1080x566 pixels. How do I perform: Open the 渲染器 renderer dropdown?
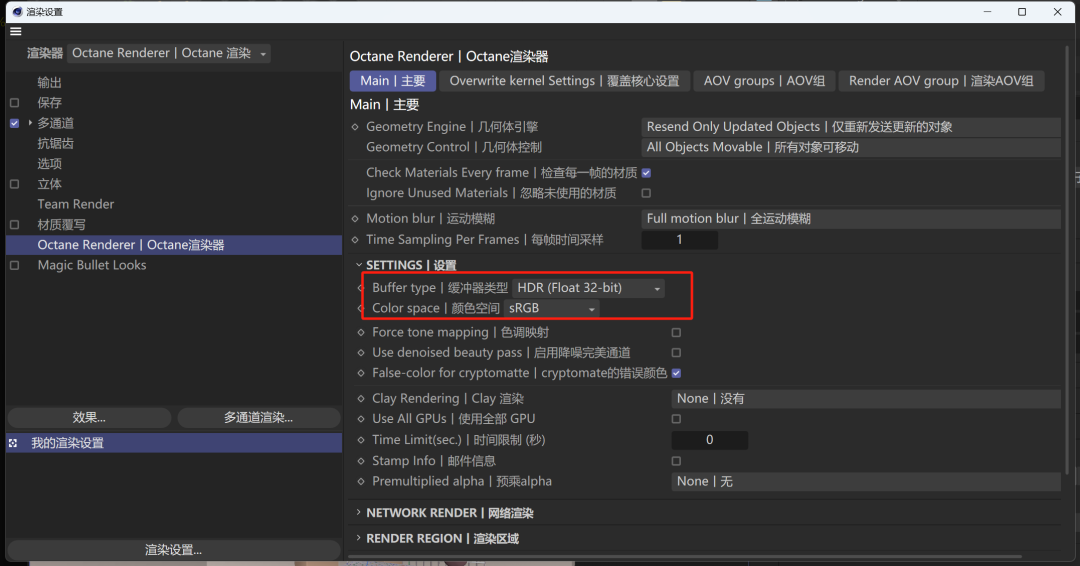tap(169, 53)
